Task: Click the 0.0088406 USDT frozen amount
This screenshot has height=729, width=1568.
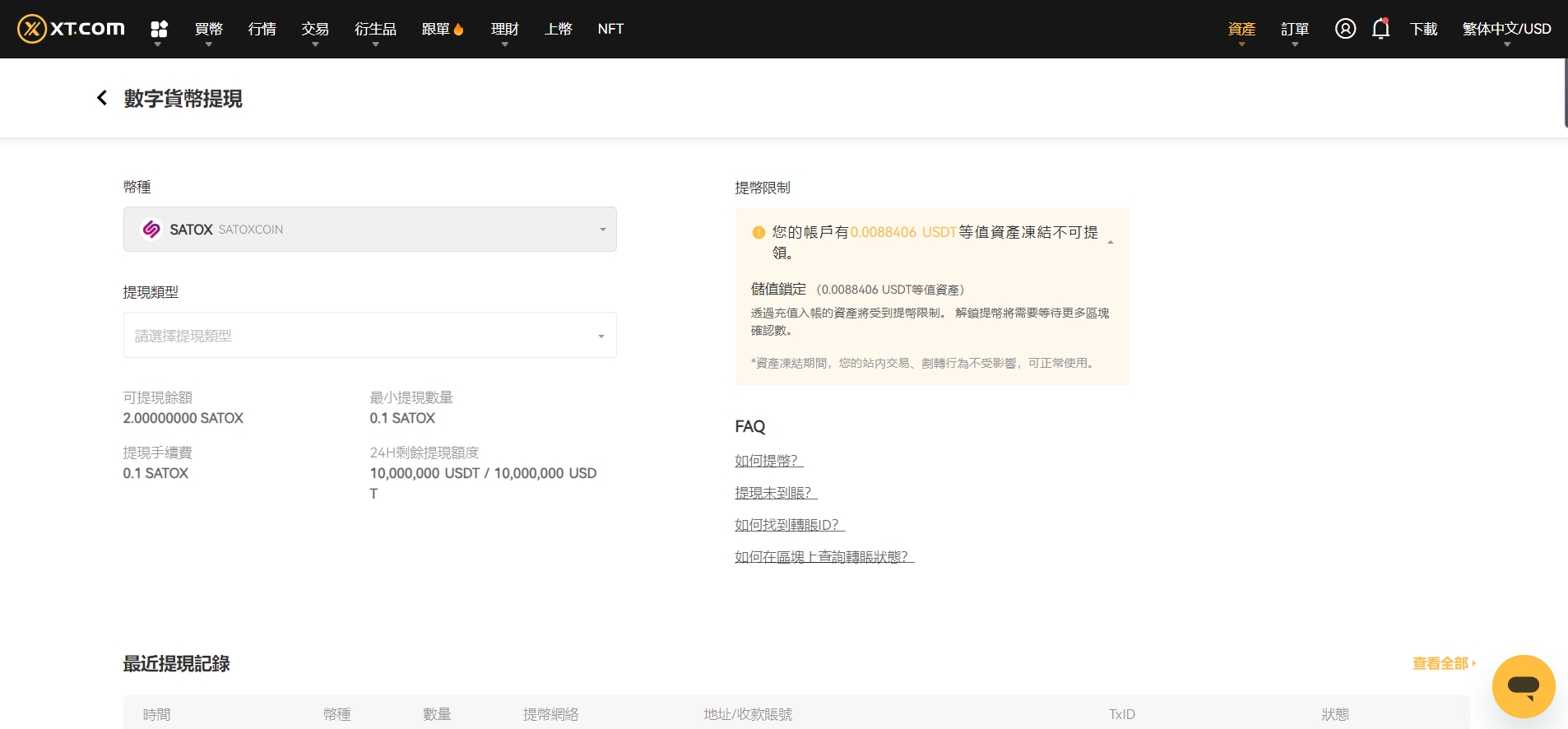Action: 903,232
